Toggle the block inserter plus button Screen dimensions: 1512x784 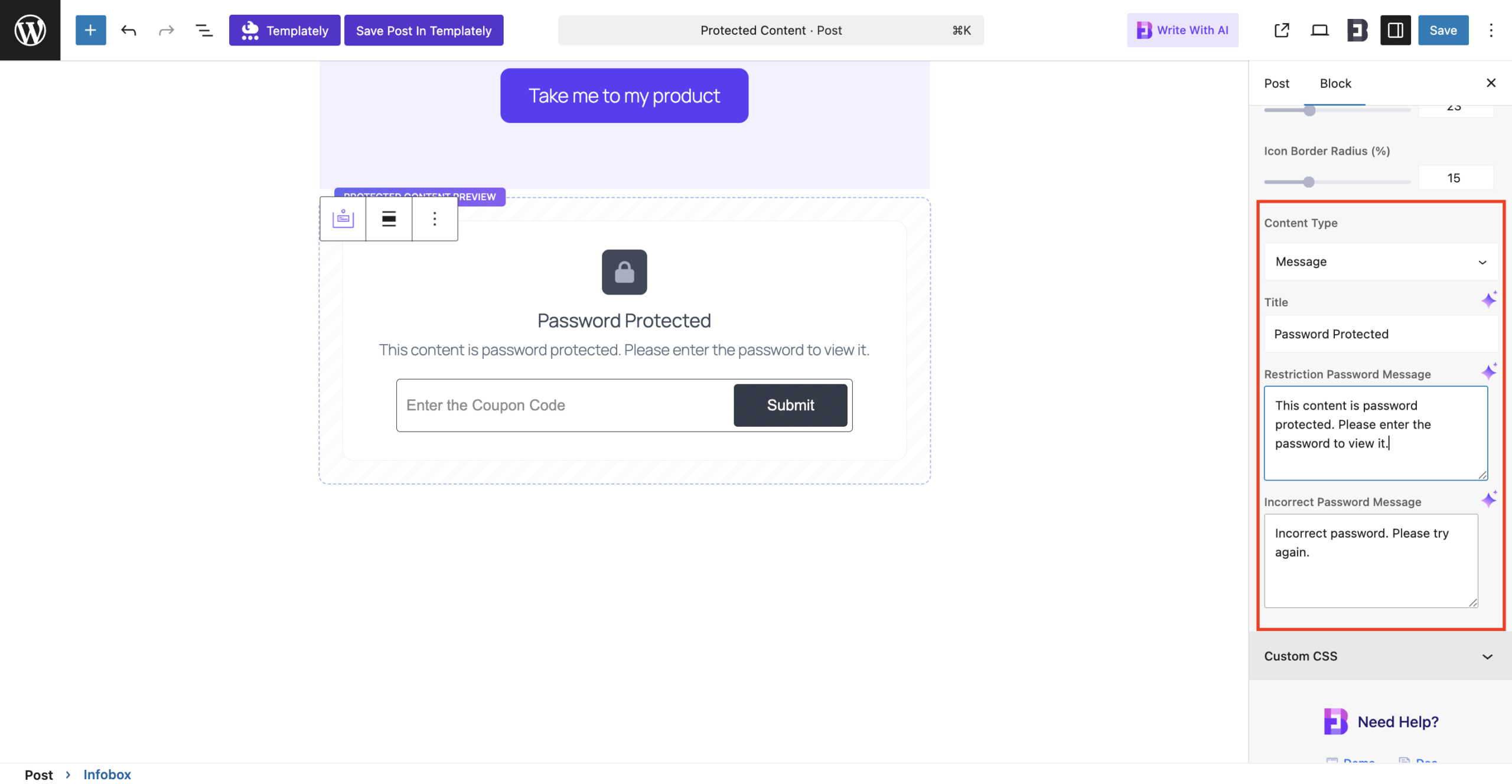coord(90,30)
